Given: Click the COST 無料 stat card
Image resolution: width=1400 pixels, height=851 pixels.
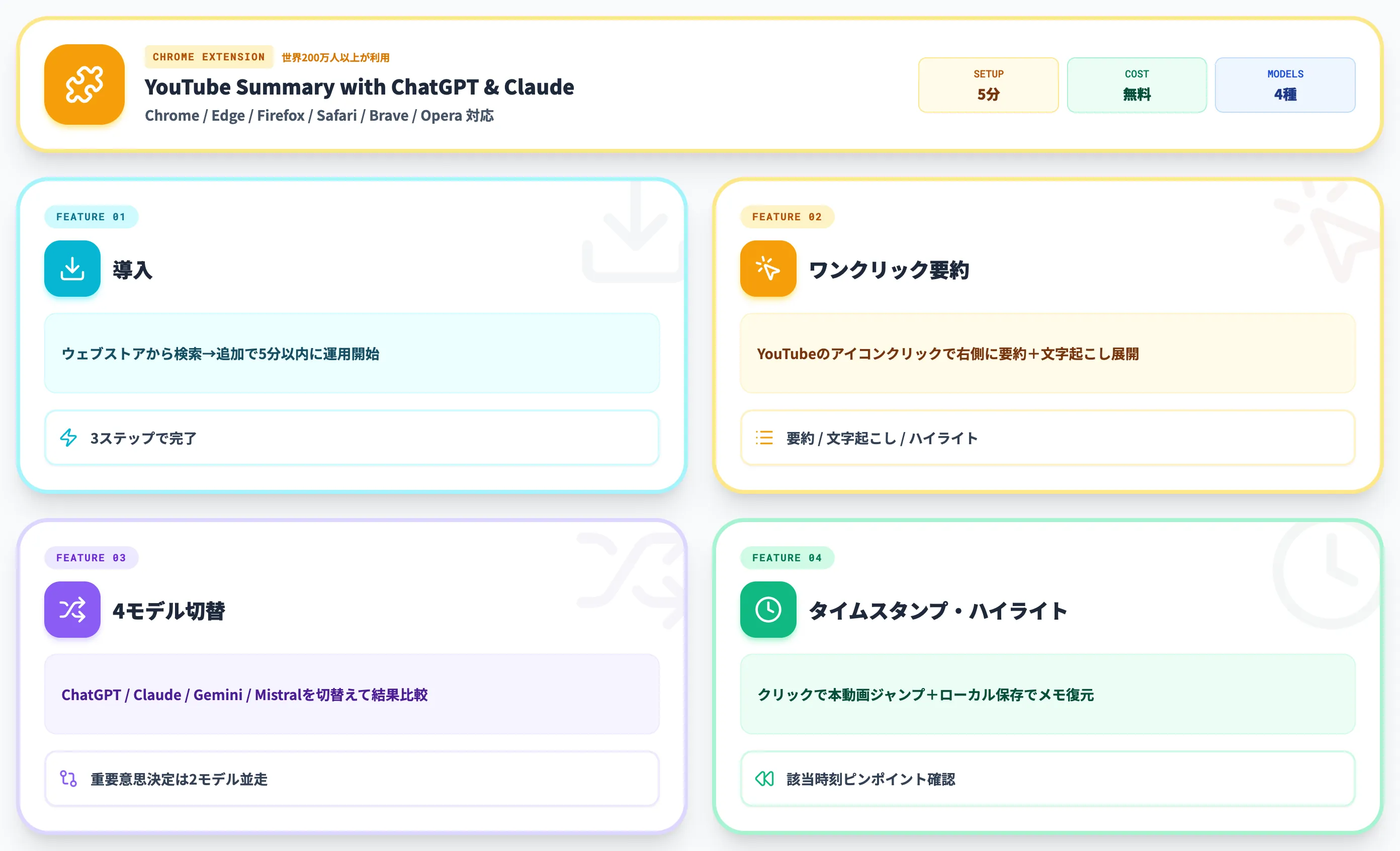Looking at the screenshot, I should (1136, 84).
